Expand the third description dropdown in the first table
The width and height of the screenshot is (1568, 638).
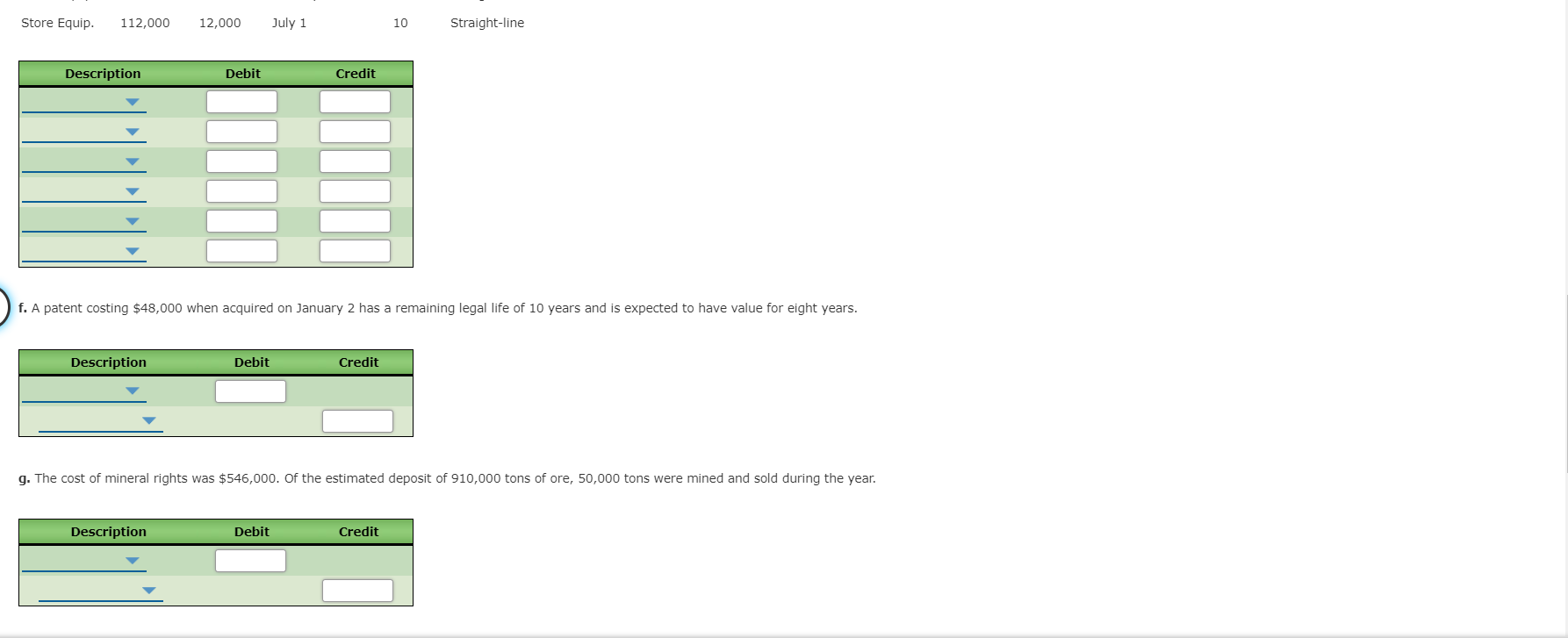132,161
